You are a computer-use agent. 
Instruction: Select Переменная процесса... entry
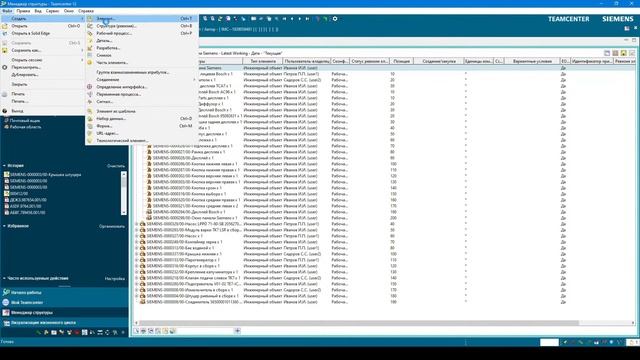[x=142, y=94]
